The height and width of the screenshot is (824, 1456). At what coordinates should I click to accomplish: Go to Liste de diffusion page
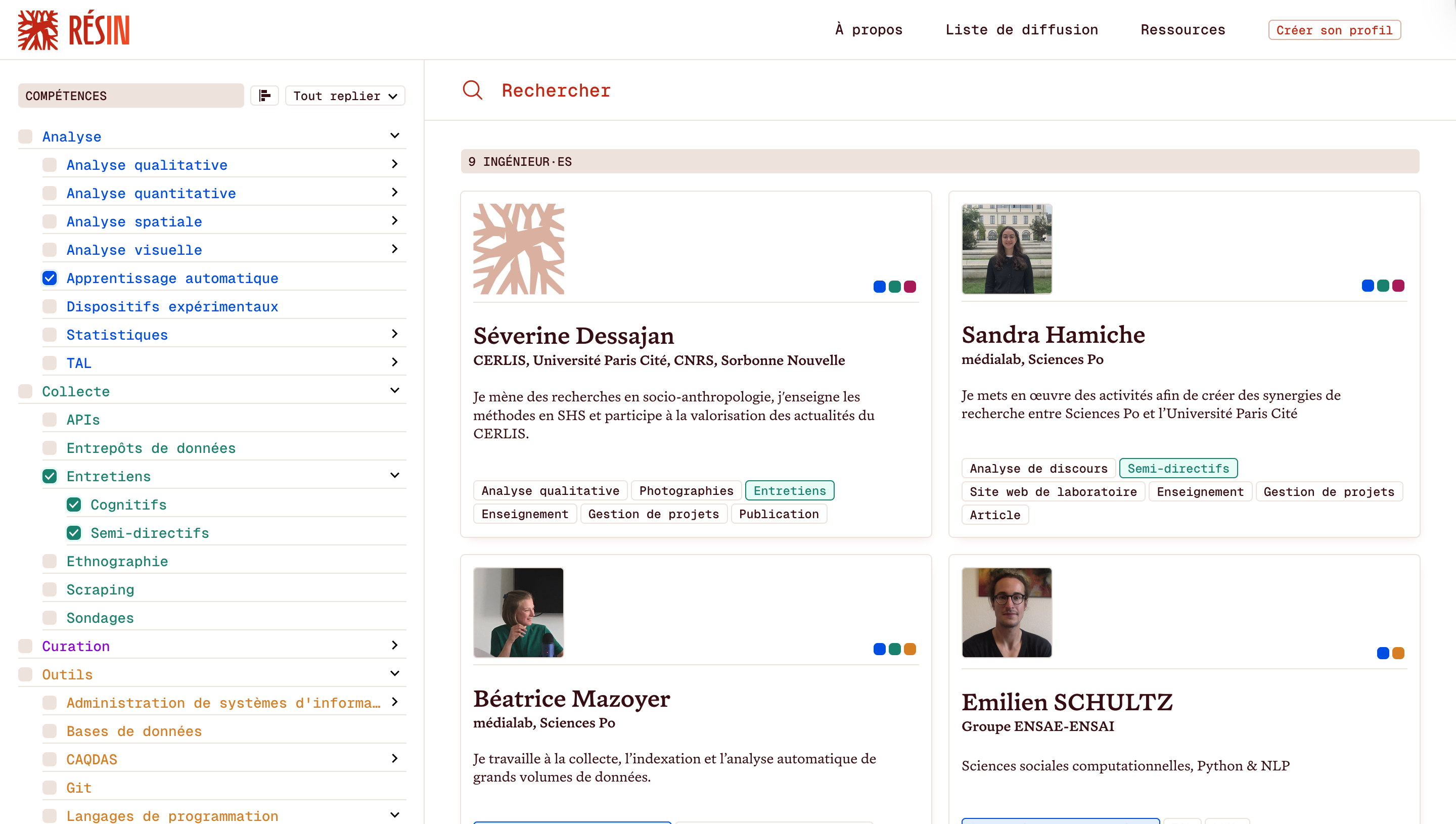coord(1021,30)
